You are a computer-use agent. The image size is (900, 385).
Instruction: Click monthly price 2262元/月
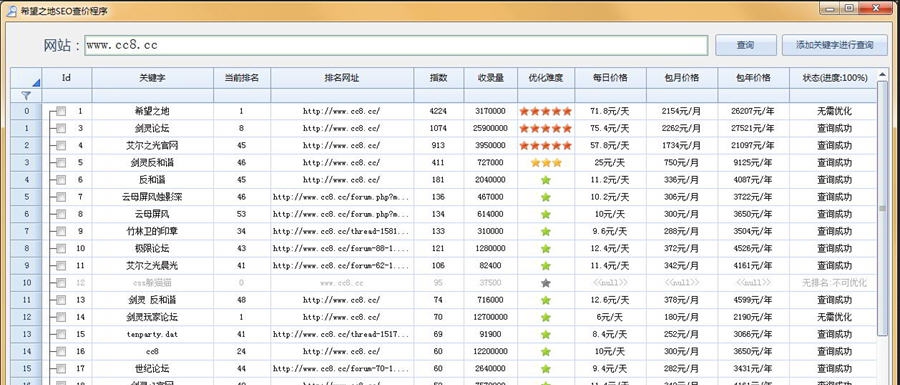681,129
